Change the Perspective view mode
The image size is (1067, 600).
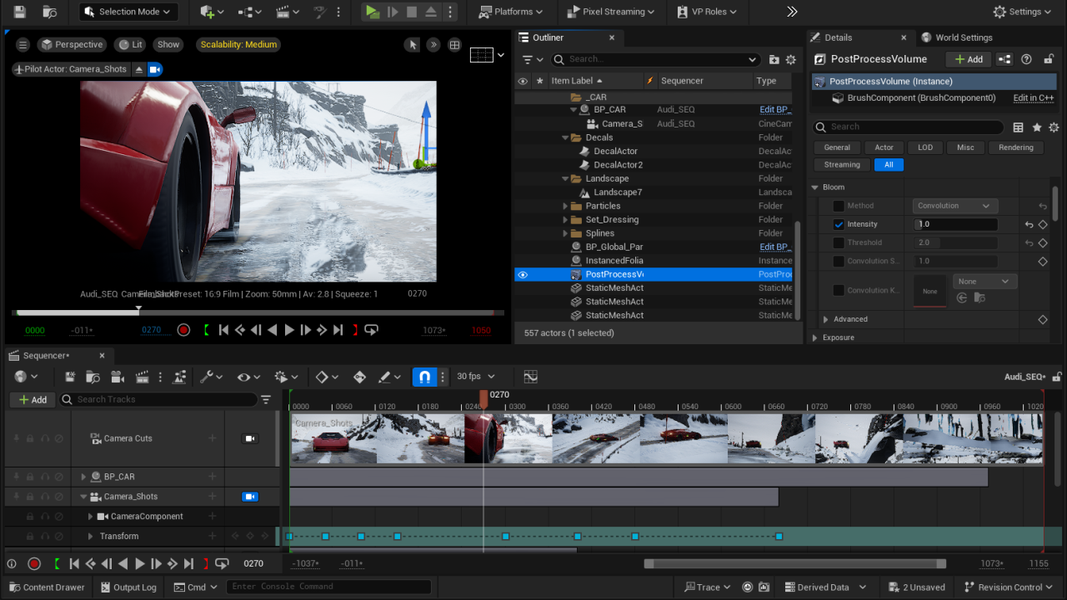coord(71,44)
